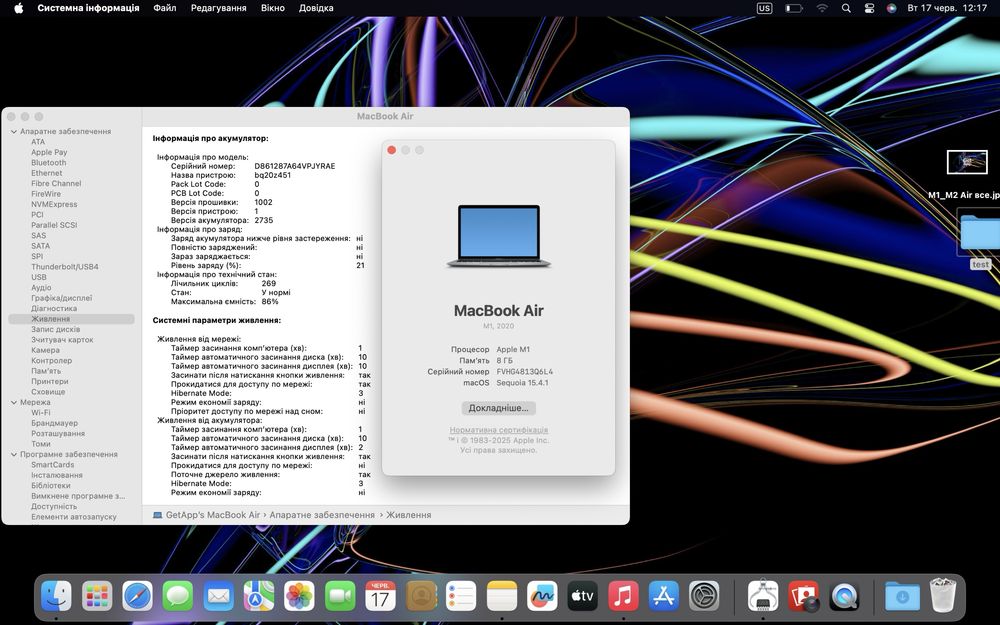Open Trash in the Dock
This screenshot has height=625, width=1000.
coord(943,595)
